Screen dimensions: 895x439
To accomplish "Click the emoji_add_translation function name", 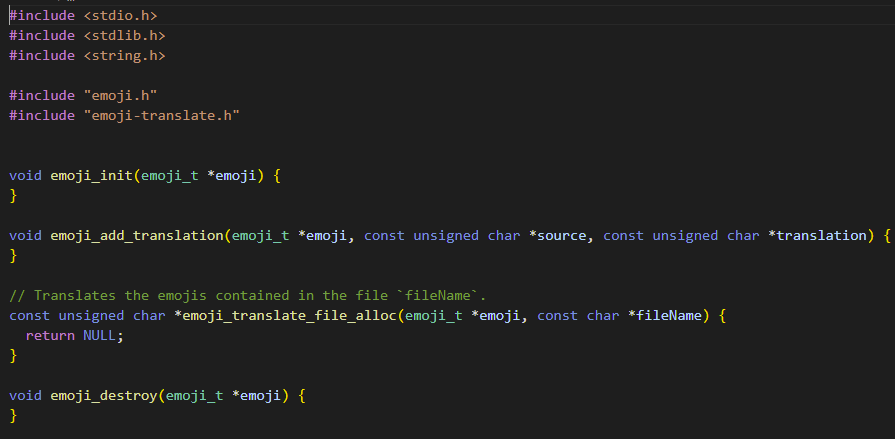I will [136, 235].
